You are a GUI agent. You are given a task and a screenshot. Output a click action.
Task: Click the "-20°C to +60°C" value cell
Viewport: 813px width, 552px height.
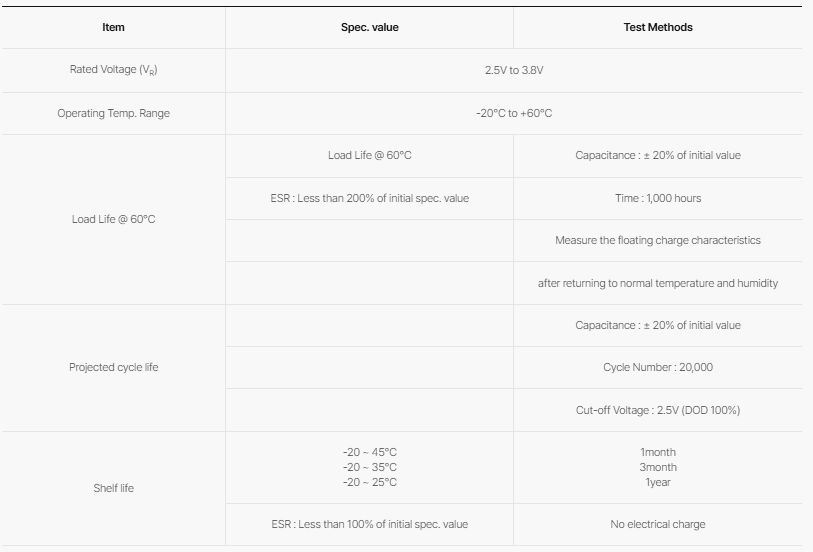[513, 113]
